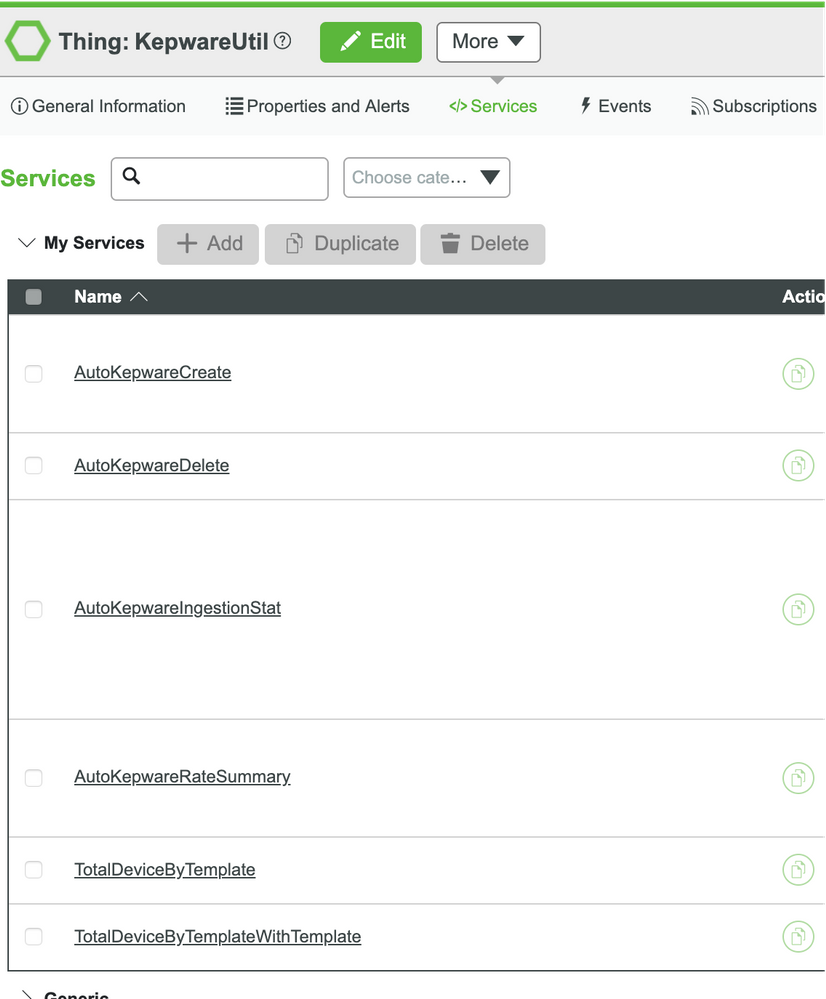Toggle the select-all checkbox in header
The width and height of the screenshot is (826, 999).
(x=34, y=297)
